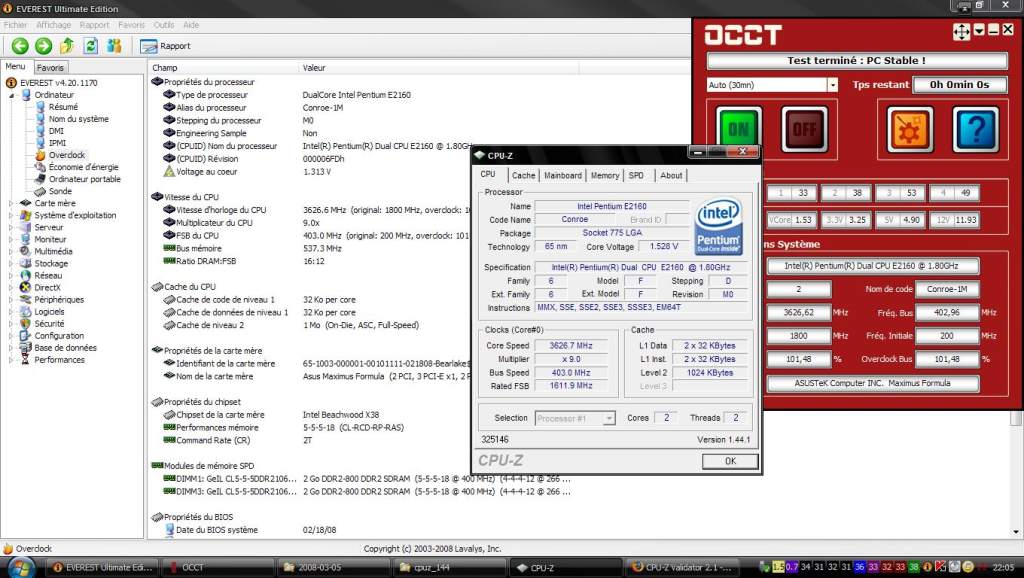The height and width of the screenshot is (578, 1024).
Task: Click the Multimédia icon in the tree
Action: click(25, 251)
